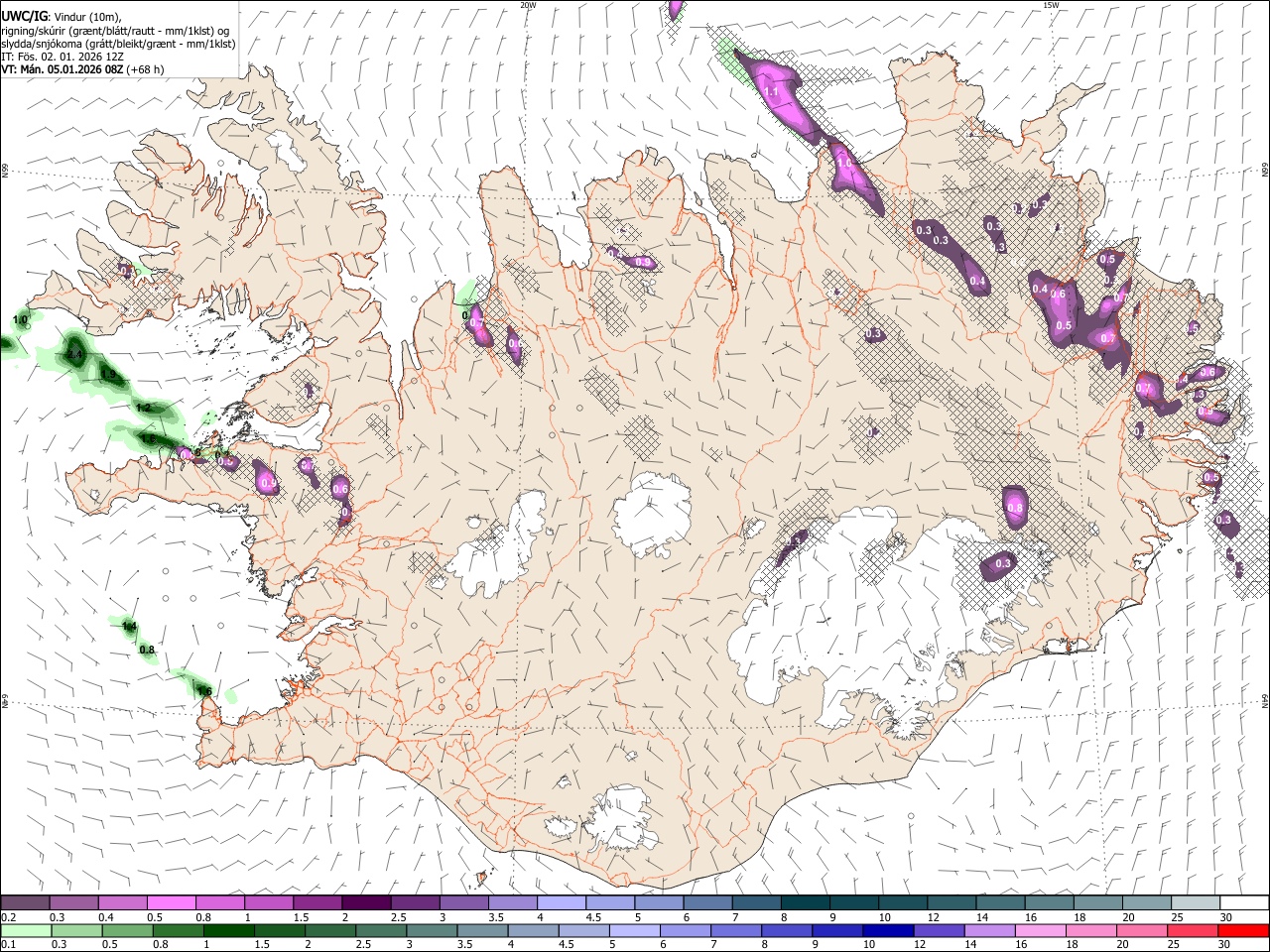The width and height of the screenshot is (1270, 952).
Task: Click the '1.1' precipitation value on the north coast
Action: point(773,91)
